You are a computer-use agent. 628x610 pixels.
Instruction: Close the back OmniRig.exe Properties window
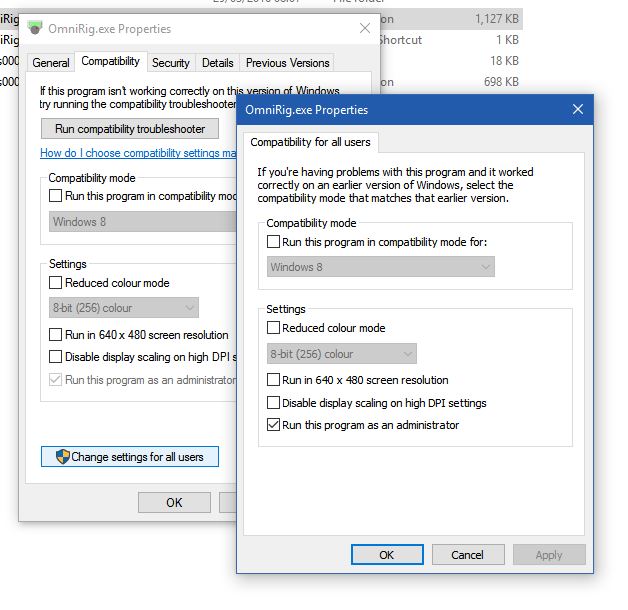click(364, 28)
